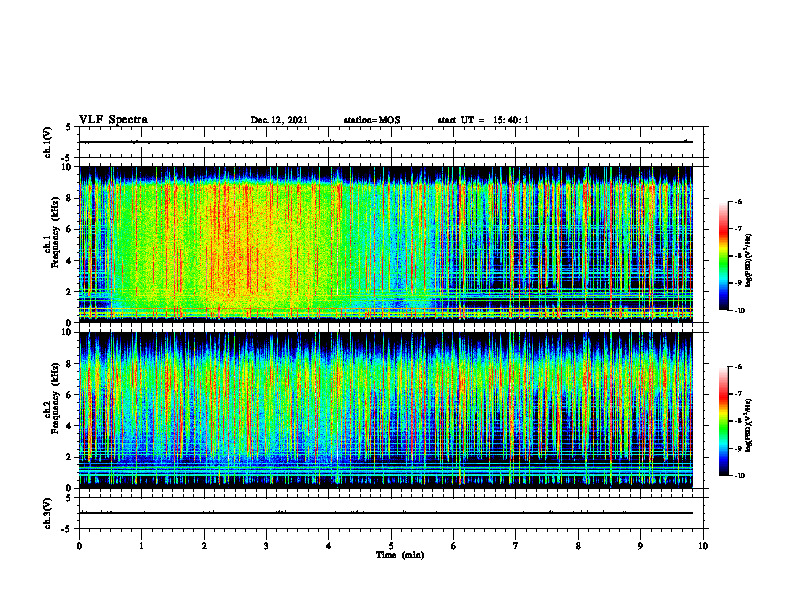The height and width of the screenshot is (612, 792).
Task: Click the ch.2 frequency tick label "6"
Action: pyautogui.click(x=70, y=395)
